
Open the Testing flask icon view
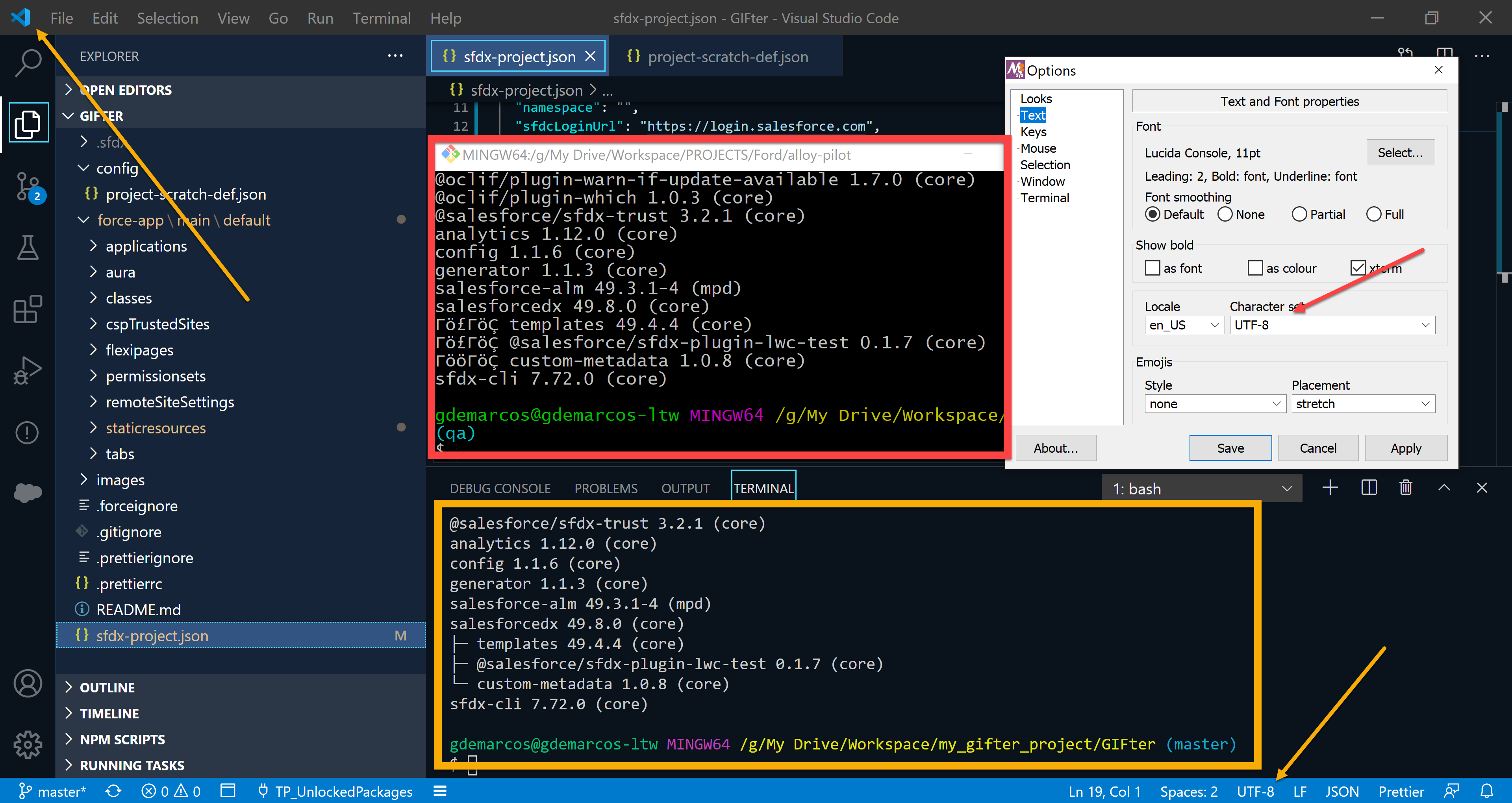[x=28, y=248]
